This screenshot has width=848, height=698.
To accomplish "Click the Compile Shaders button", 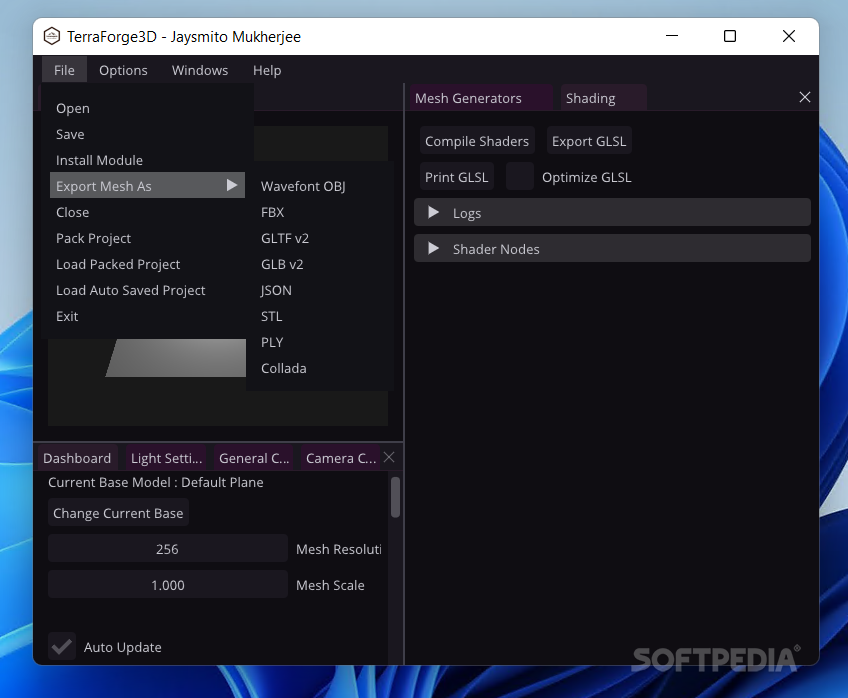I will click(x=477, y=141).
